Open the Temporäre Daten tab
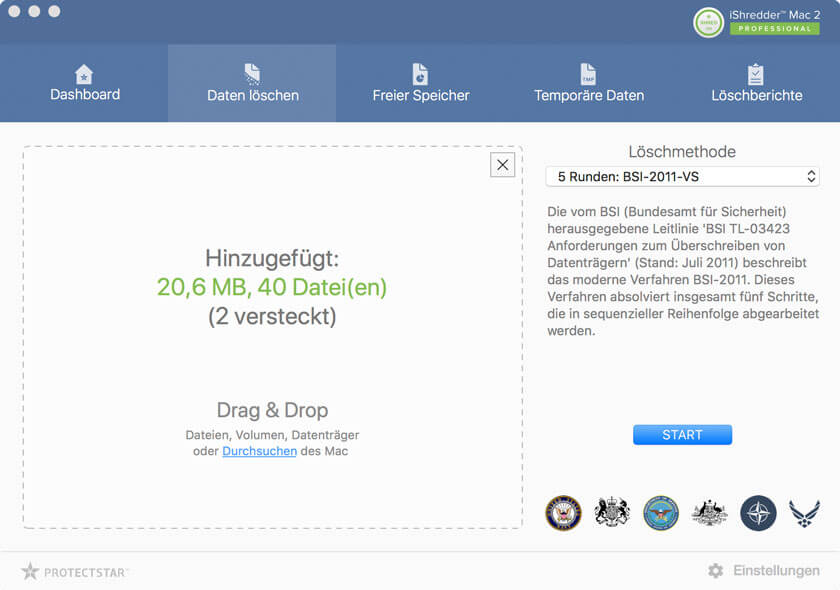Screen dimensions: 840x590 (x=588, y=83)
